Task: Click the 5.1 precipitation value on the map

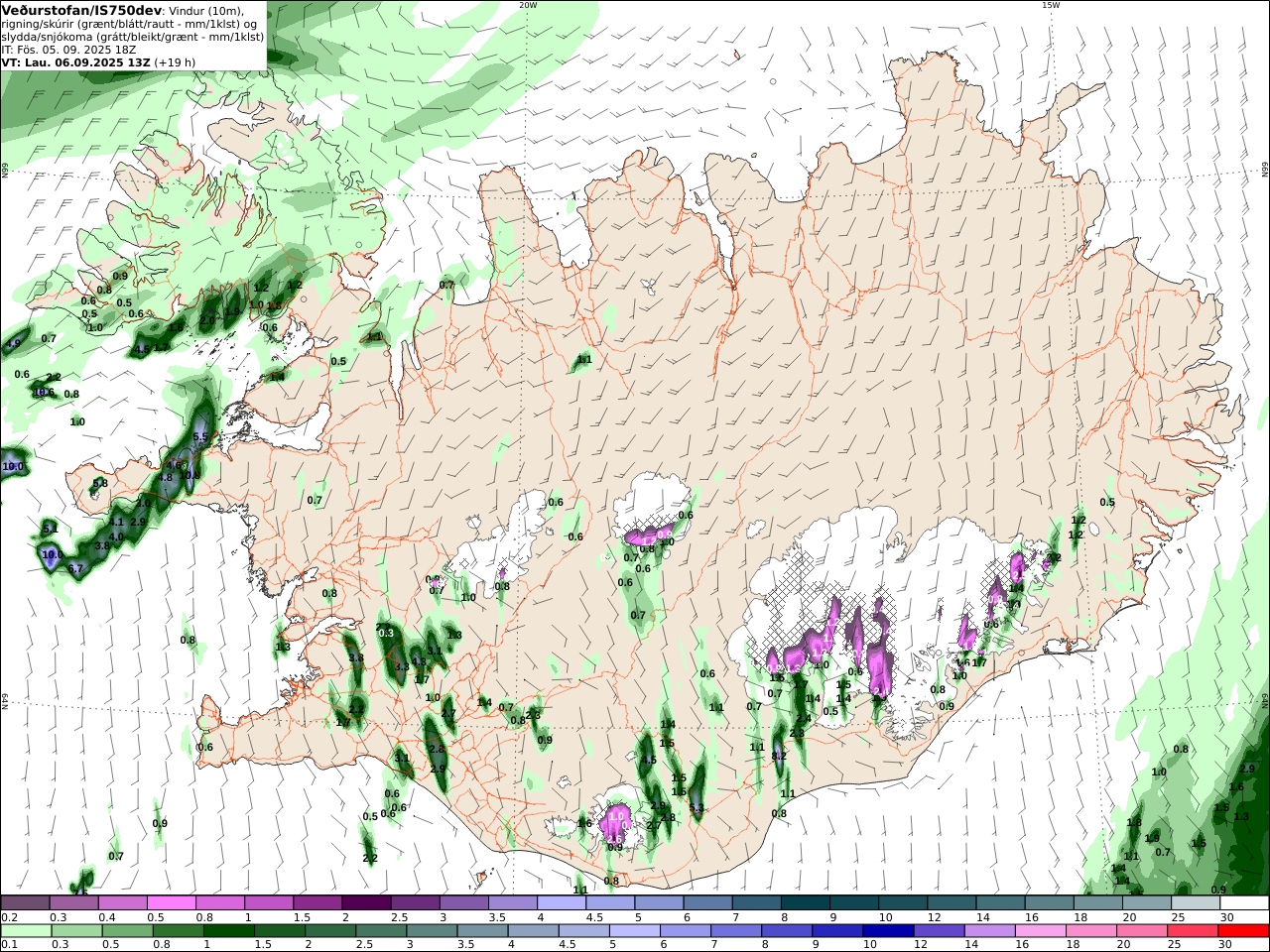Action: tap(51, 530)
